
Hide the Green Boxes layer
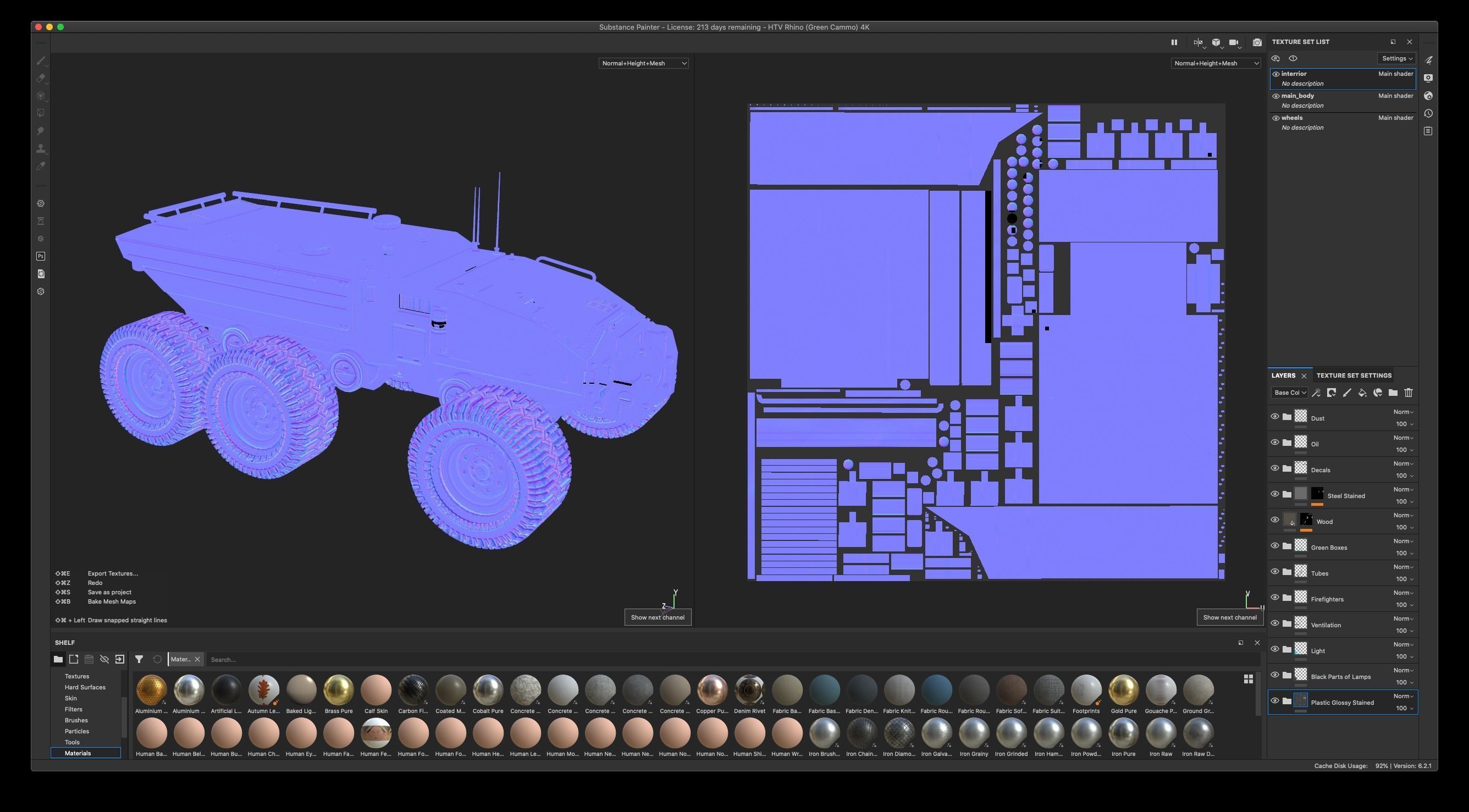1274,546
